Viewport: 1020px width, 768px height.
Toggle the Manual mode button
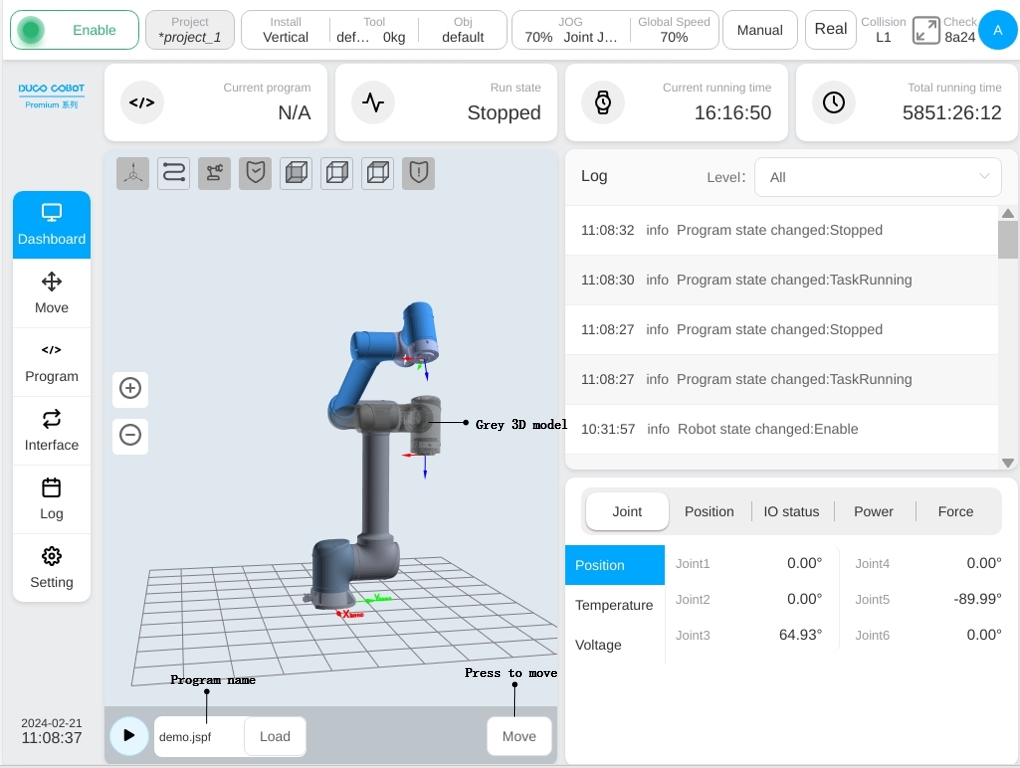click(760, 30)
